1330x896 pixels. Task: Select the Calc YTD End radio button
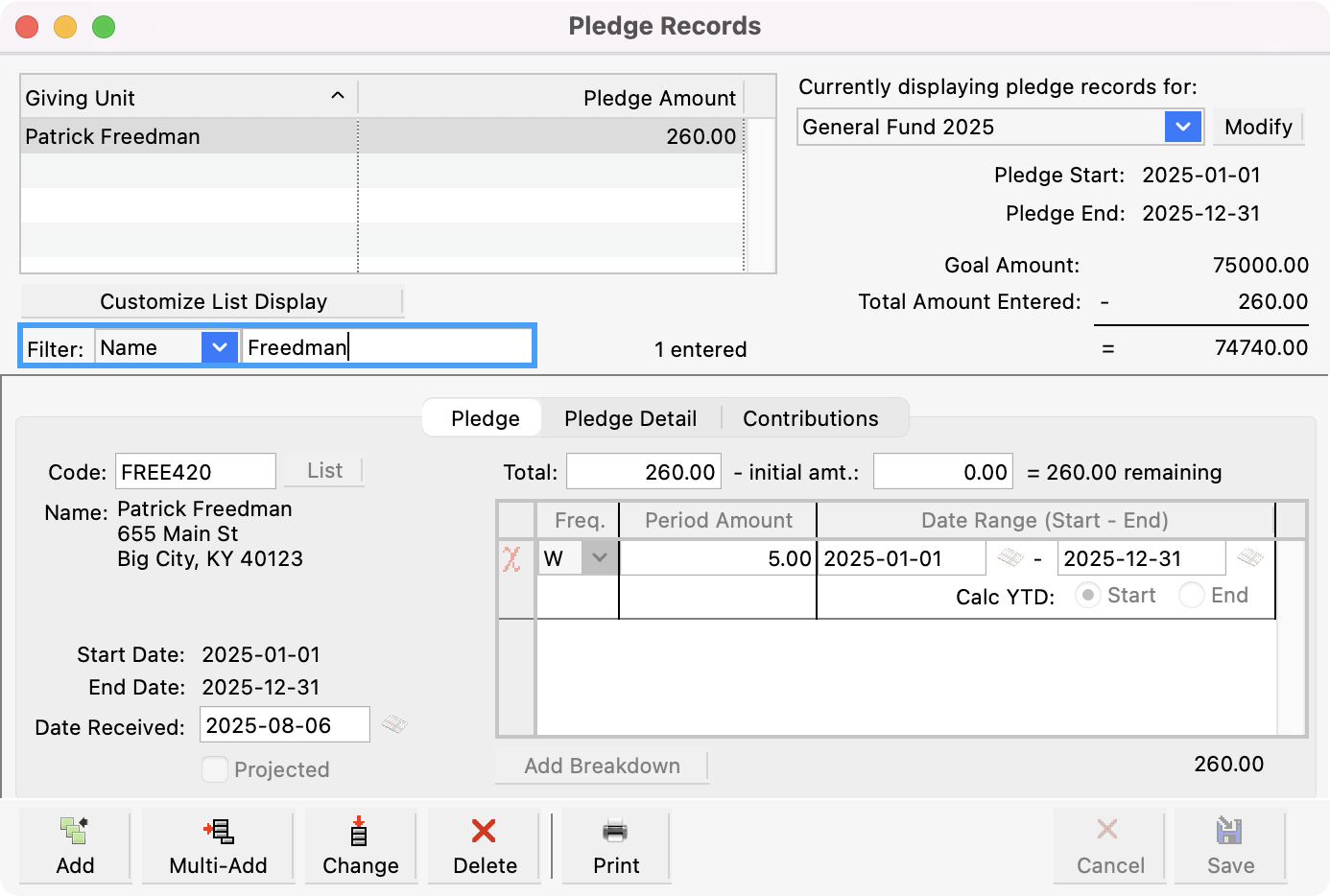[1191, 595]
